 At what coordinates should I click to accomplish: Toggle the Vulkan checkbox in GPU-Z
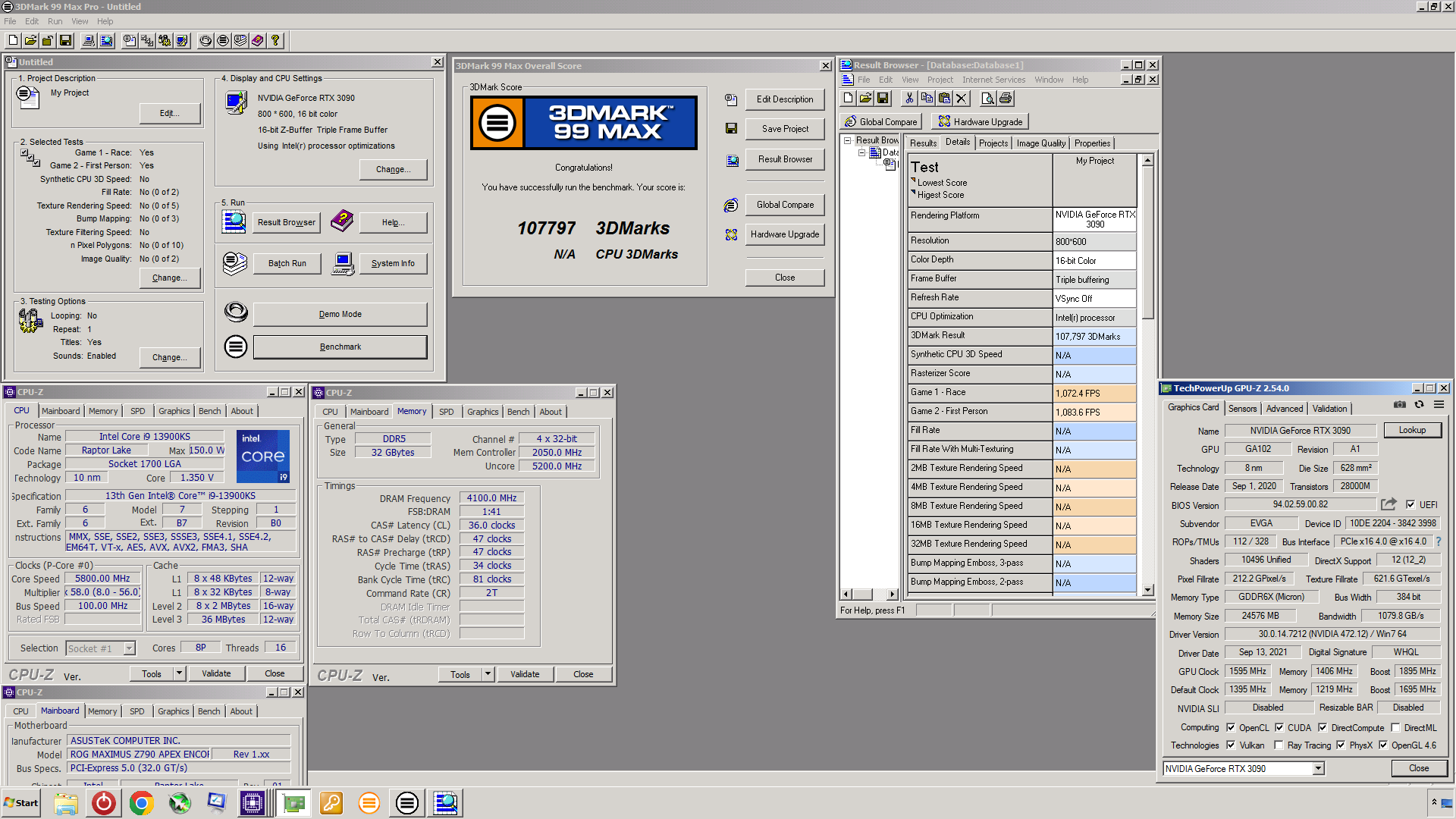[1231, 745]
